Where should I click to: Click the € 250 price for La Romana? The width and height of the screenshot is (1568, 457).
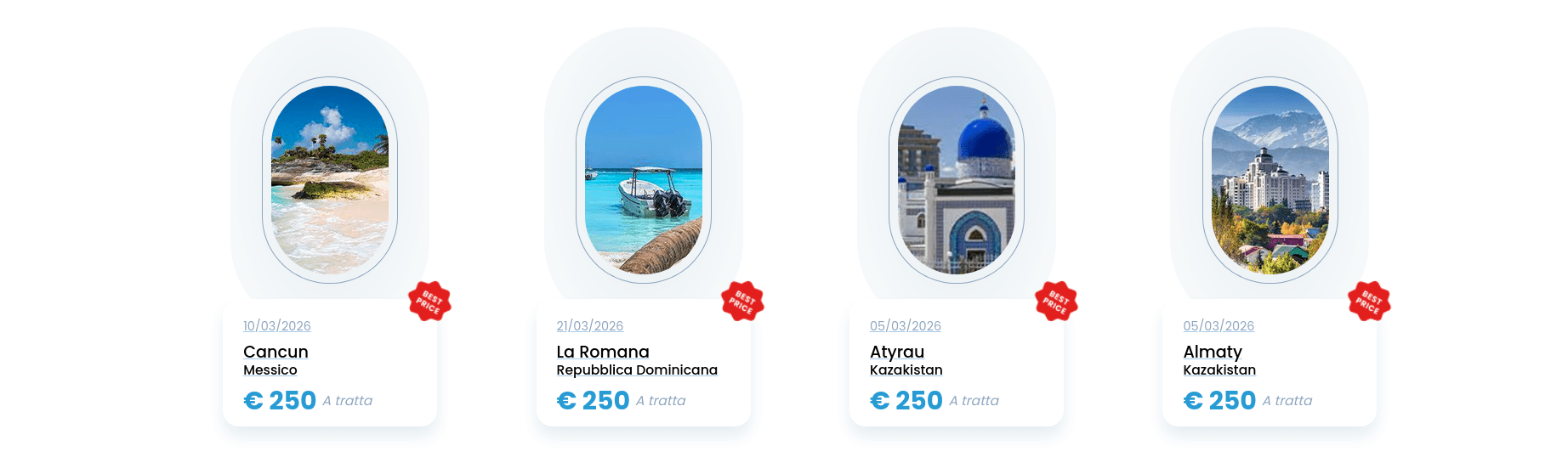593,400
